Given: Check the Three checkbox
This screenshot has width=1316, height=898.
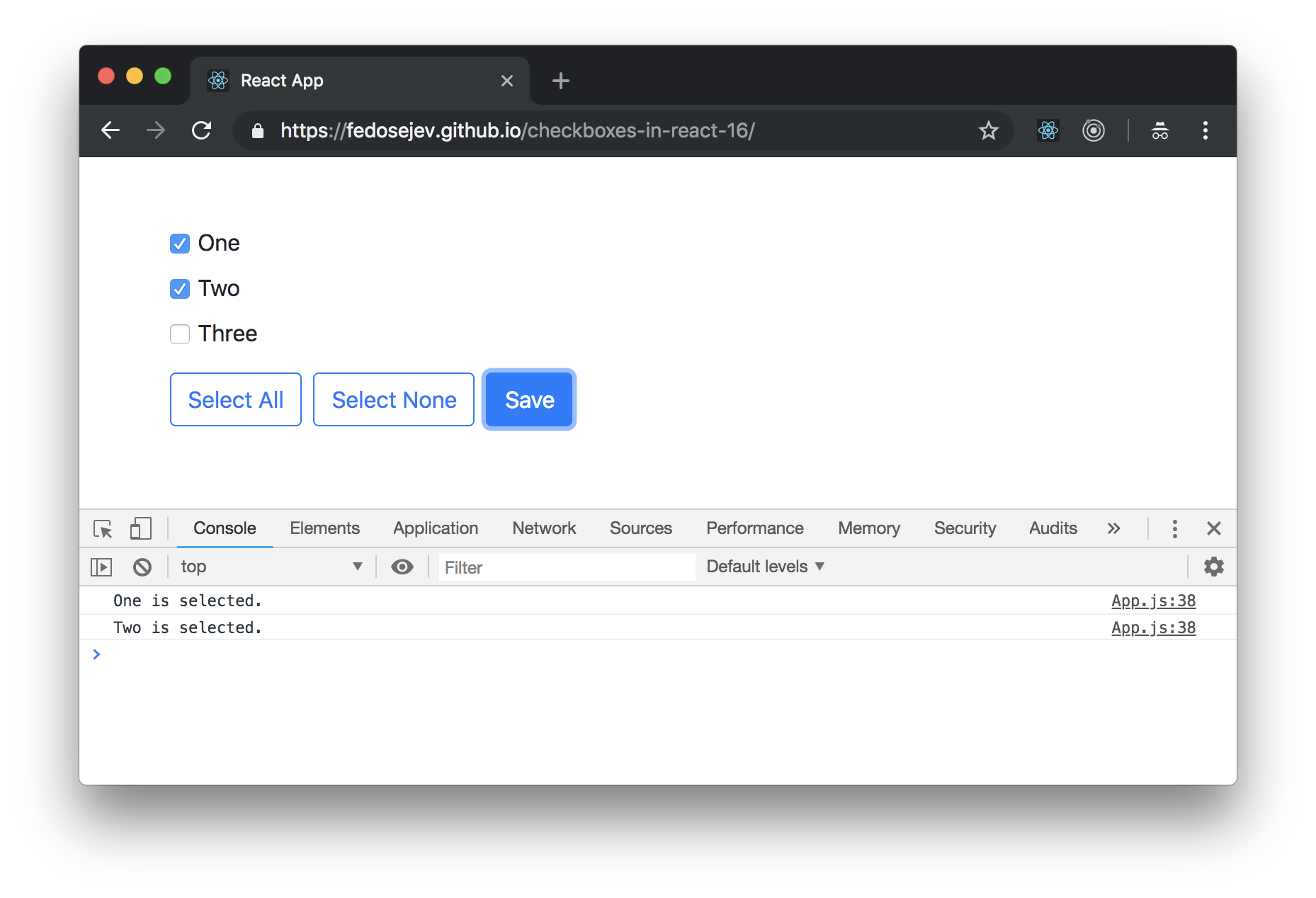Looking at the screenshot, I should (x=180, y=334).
